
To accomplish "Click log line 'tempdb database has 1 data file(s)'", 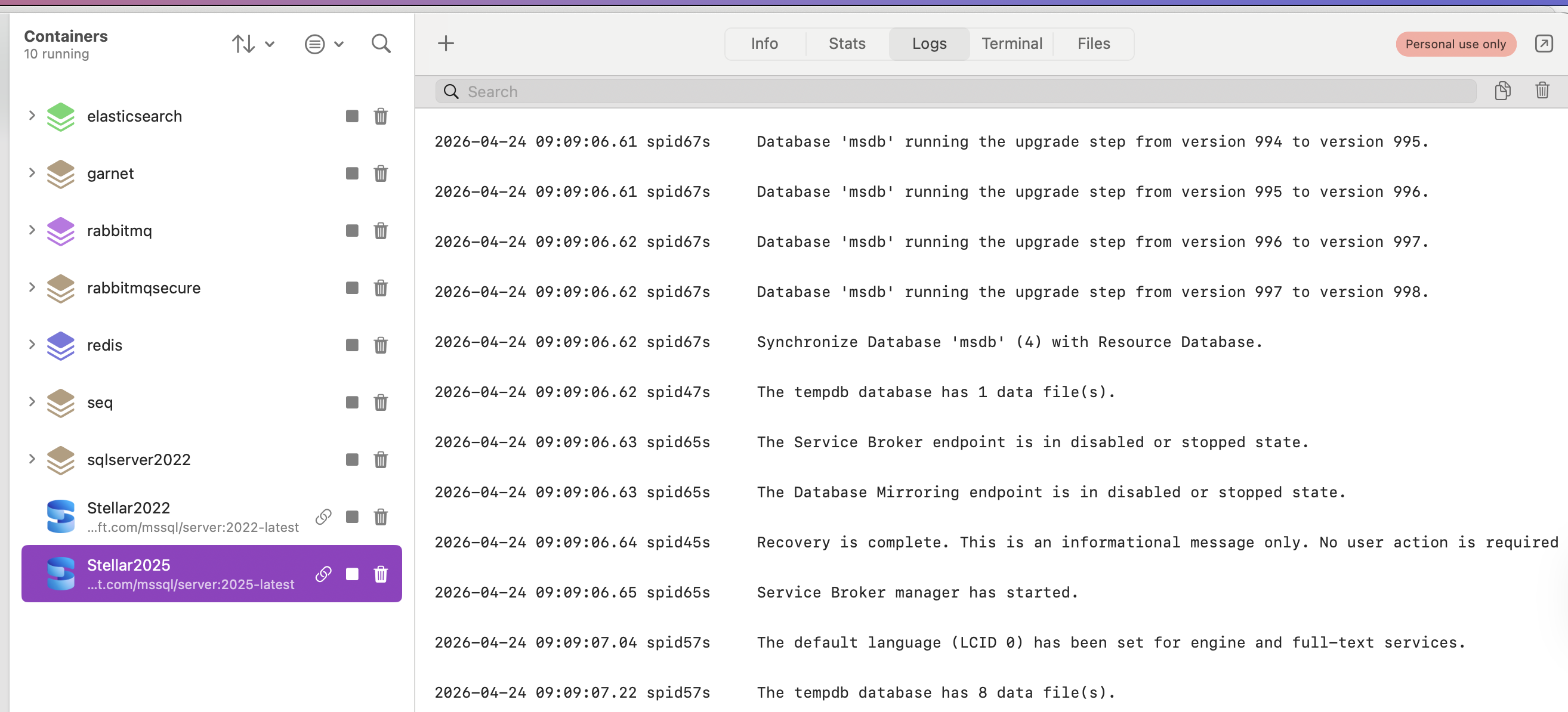I will pos(775,392).
